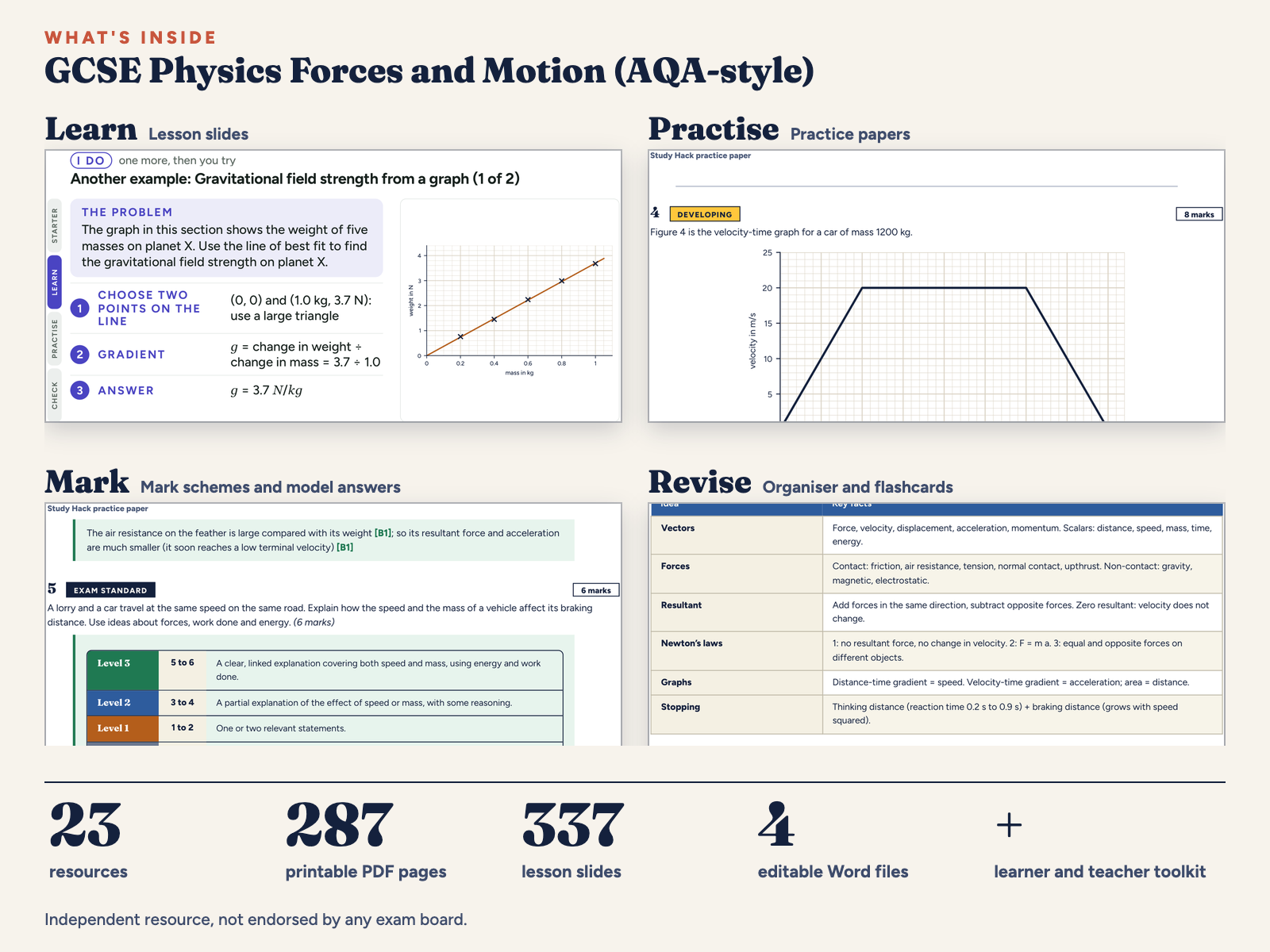Click the '4' editable Word files figure

[x=776, y=825]
